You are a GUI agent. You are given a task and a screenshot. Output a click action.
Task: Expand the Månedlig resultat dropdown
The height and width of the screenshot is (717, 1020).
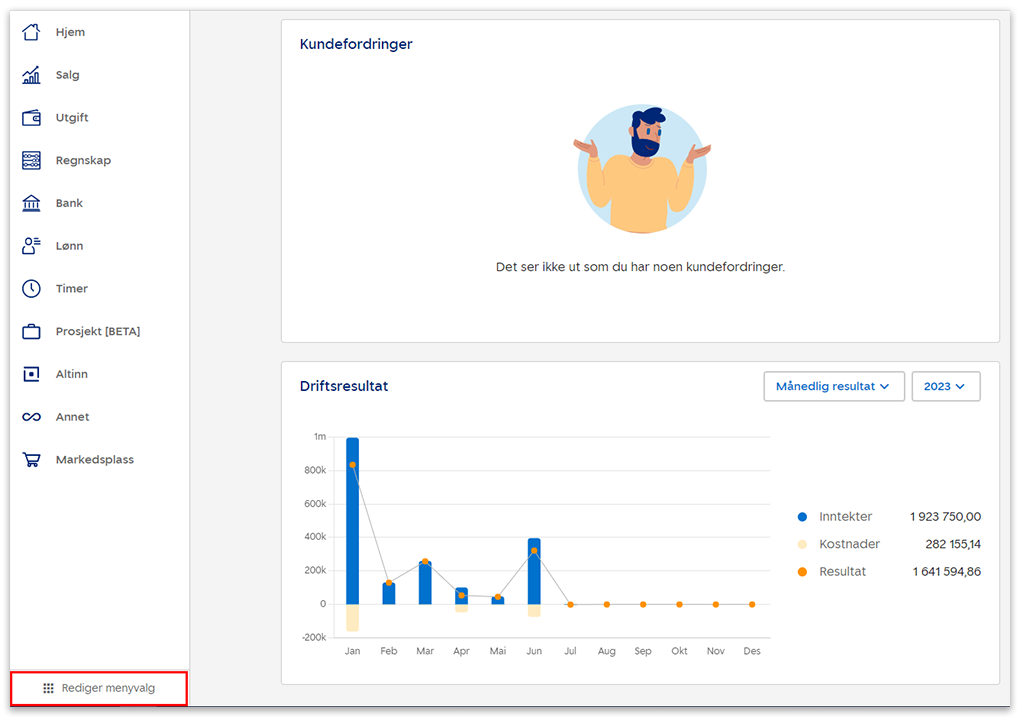[x=833, y=386]
